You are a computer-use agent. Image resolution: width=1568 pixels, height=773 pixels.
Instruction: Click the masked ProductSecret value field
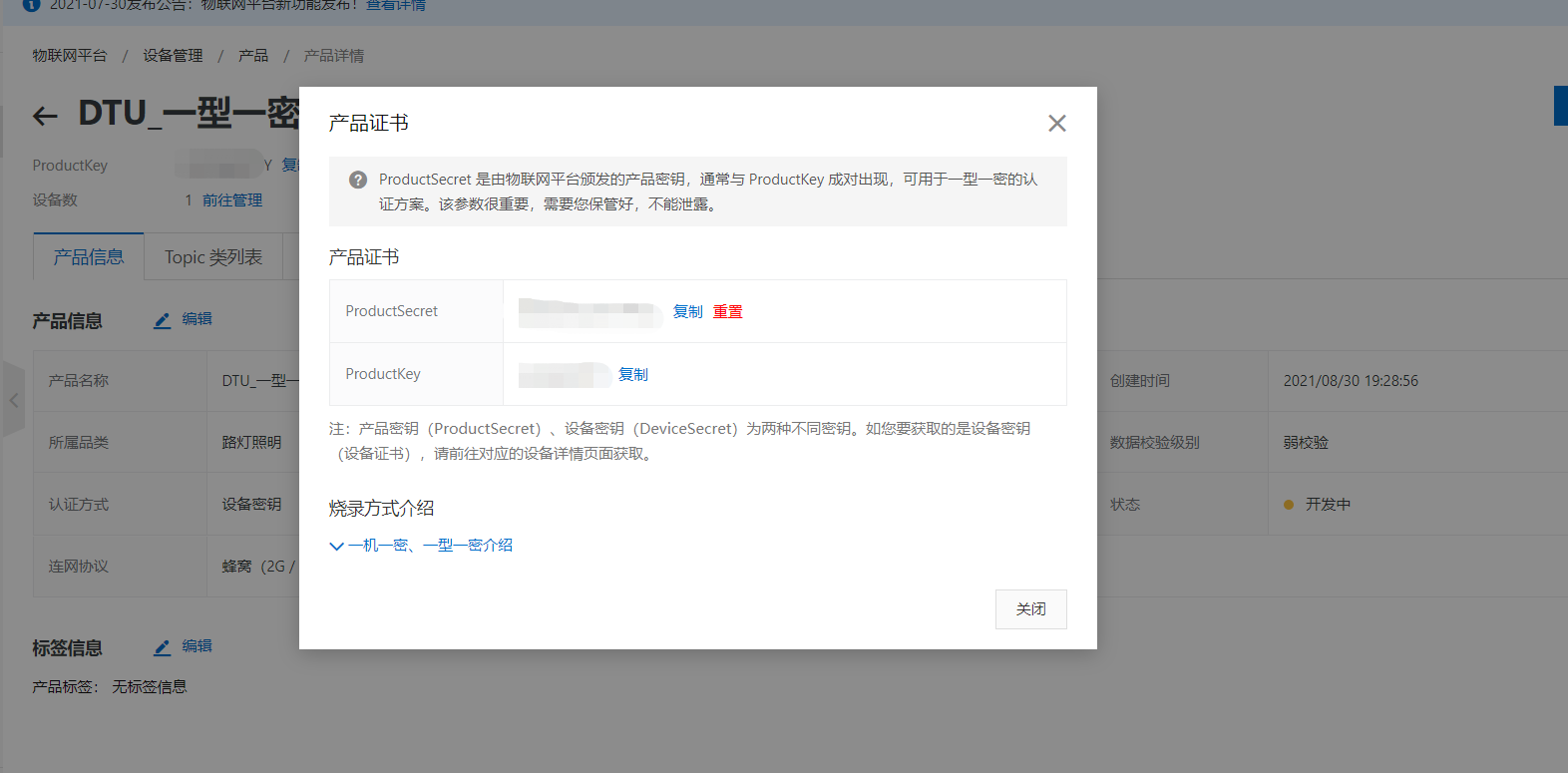[590, 312]
